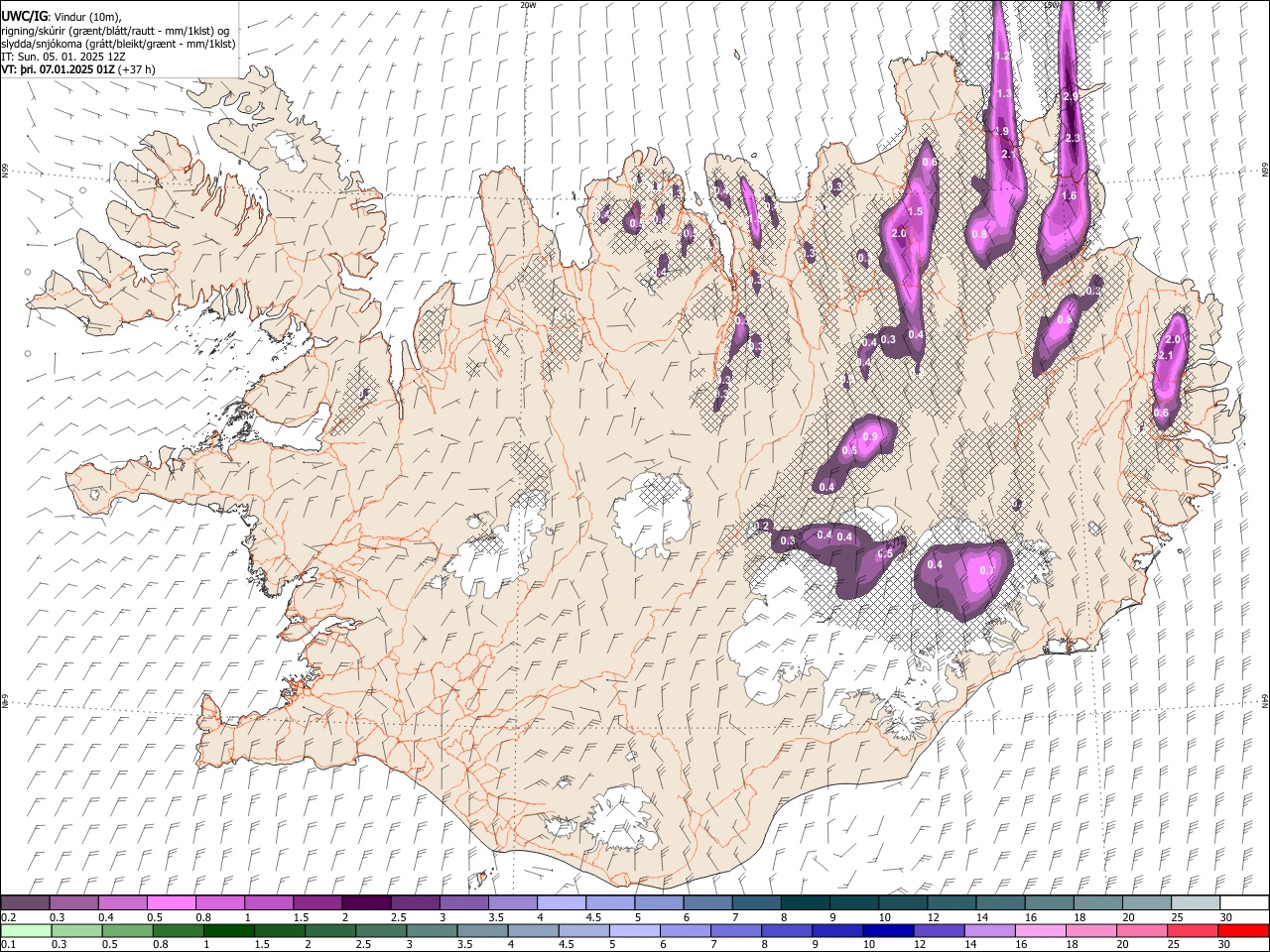The width and height of the screenshot is (1270, 952).
Task: Click the '30' label on the lower legend row
Action: 1226,945
